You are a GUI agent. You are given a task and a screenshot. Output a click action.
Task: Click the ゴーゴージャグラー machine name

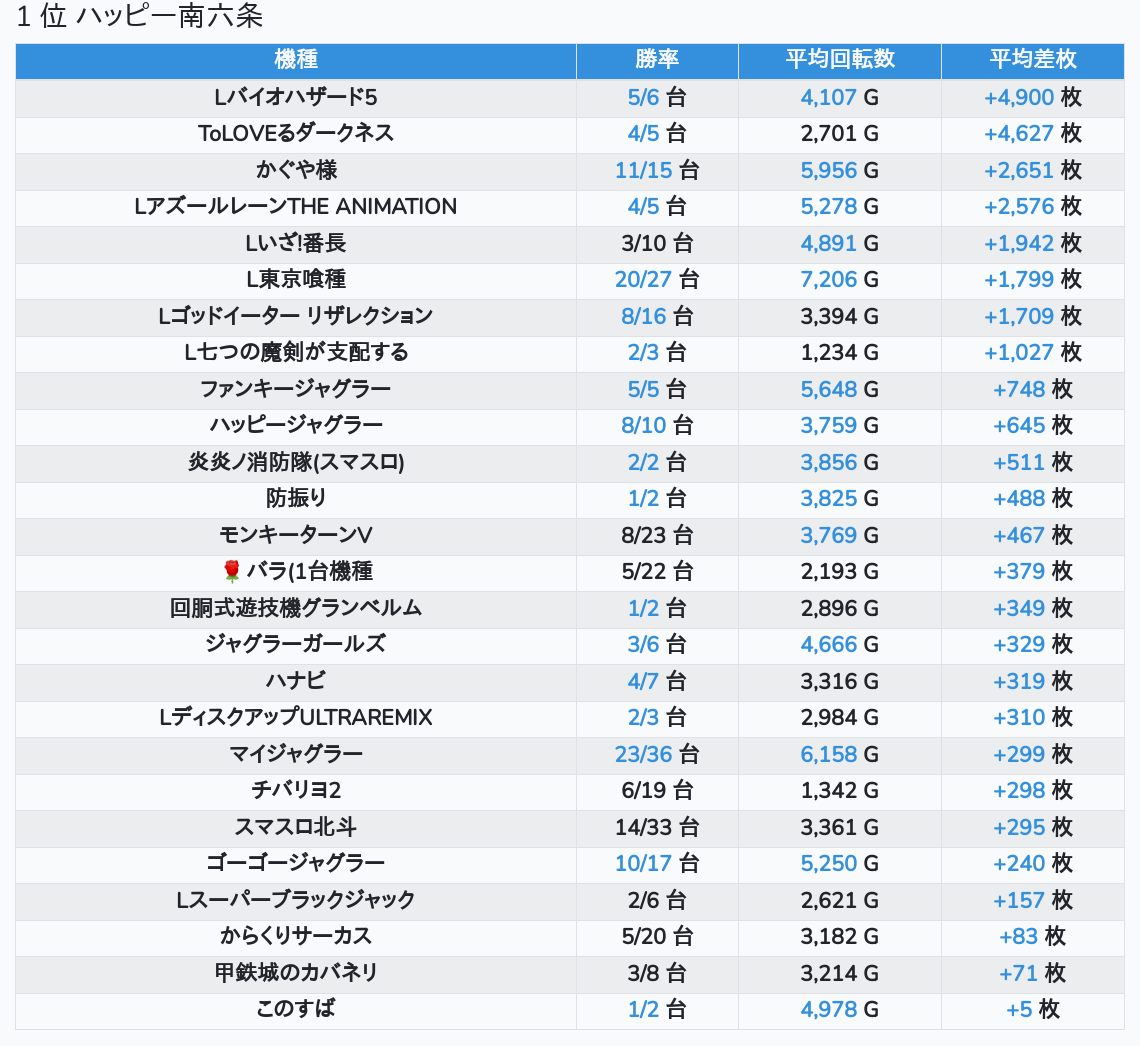point(296,864)
